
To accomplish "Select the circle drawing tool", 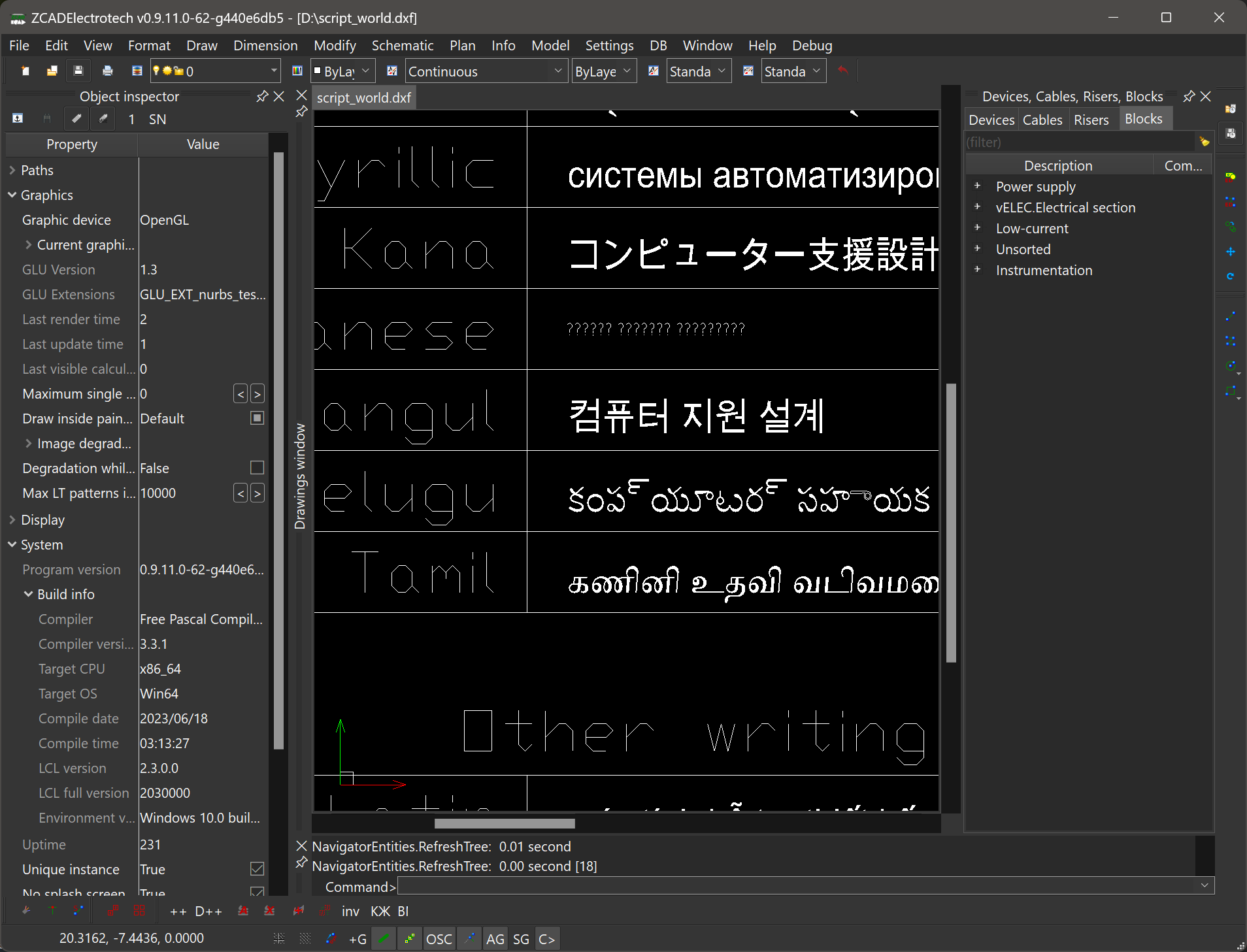I will tap(1231, 365).
